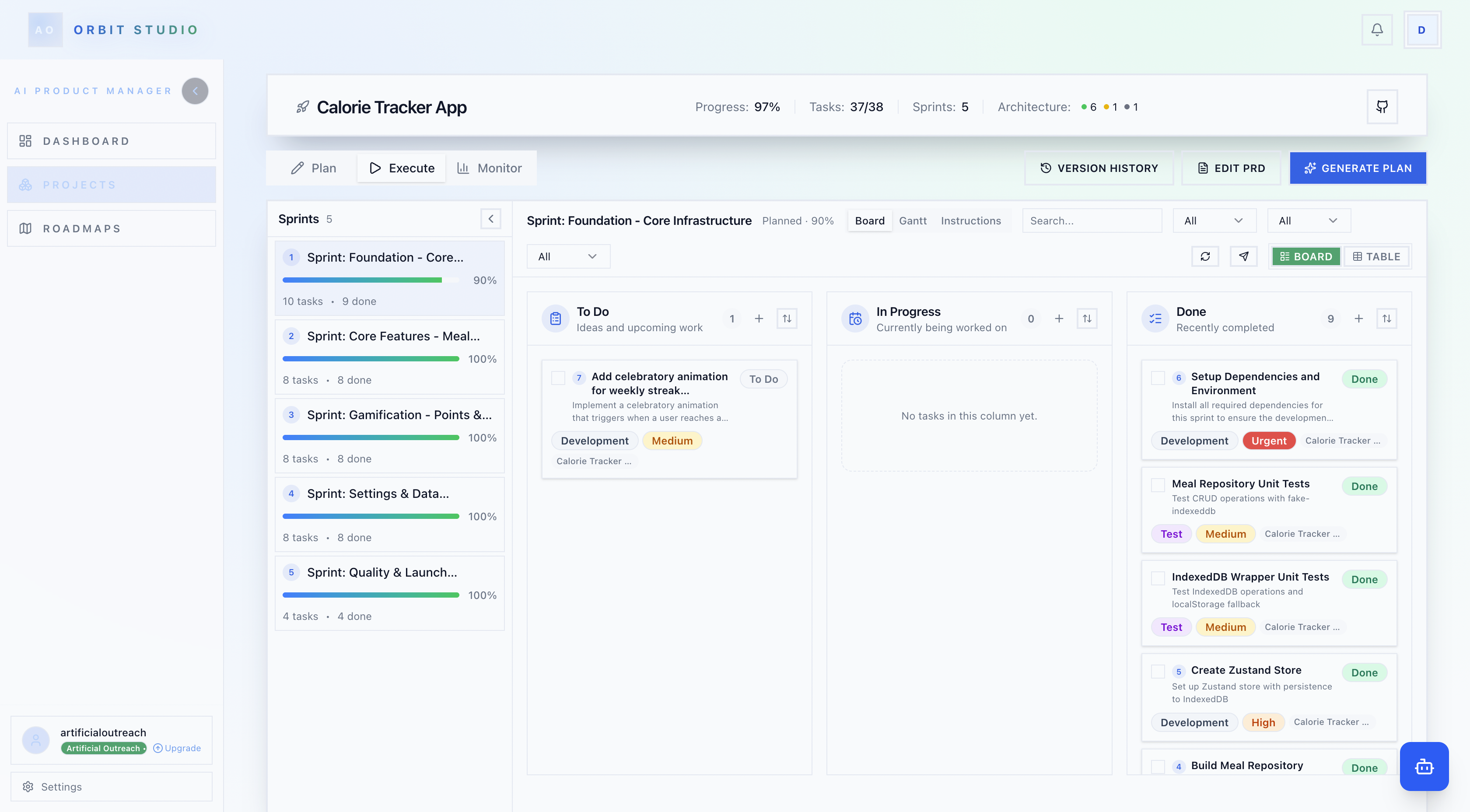Click Quality & Launch sprint progress bar
Image resolution: width=1470 pixels, height=812 pixels.
point(371,595)
